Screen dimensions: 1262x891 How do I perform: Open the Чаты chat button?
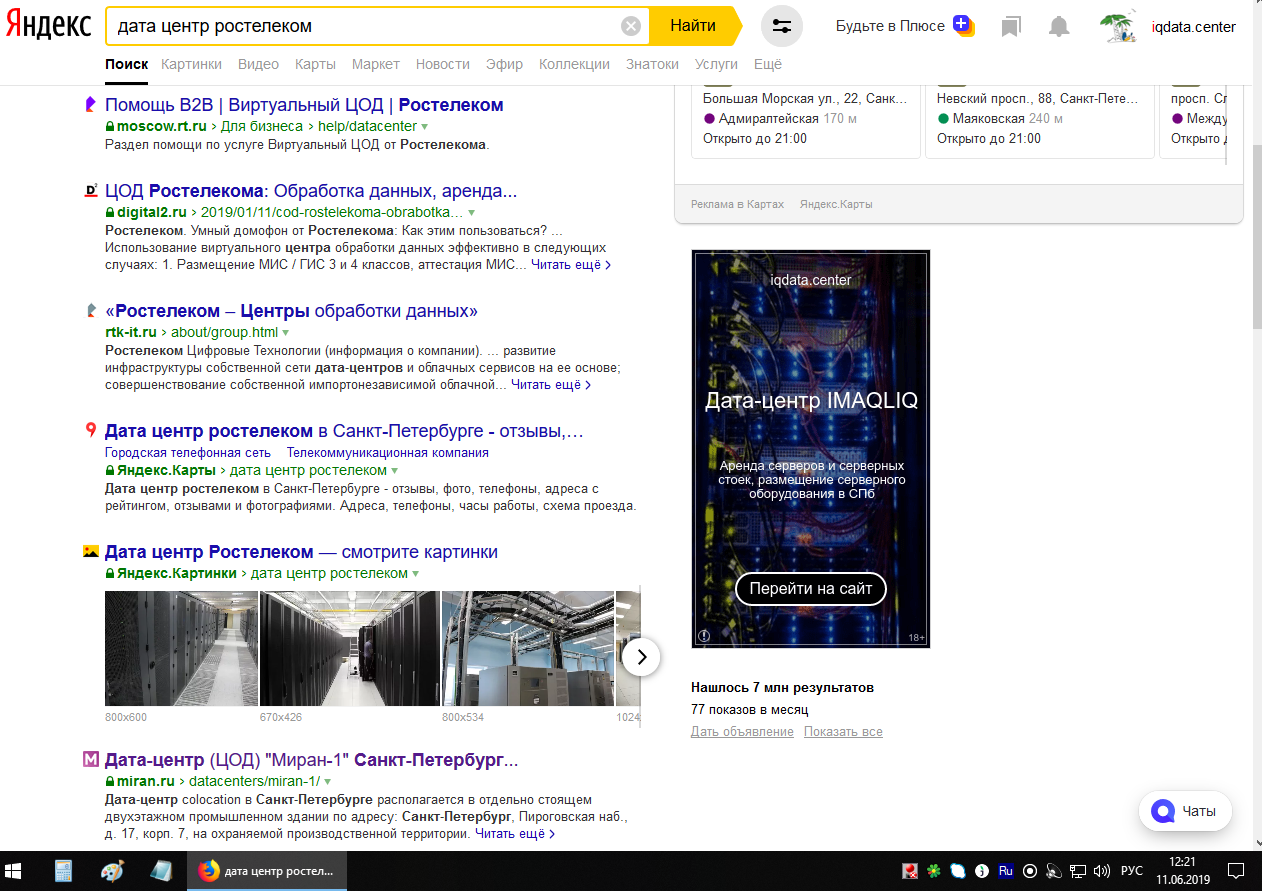coord(1186,811)
